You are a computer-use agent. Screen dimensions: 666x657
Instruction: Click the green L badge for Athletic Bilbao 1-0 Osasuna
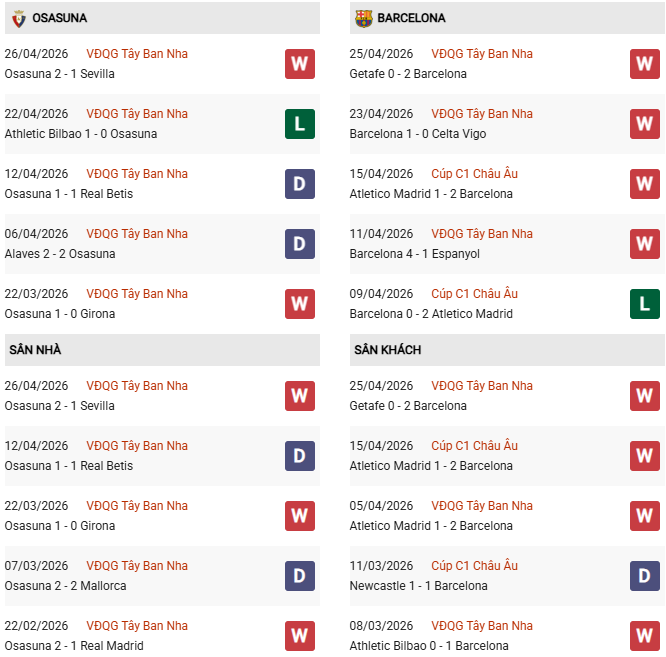click(300, 124)
